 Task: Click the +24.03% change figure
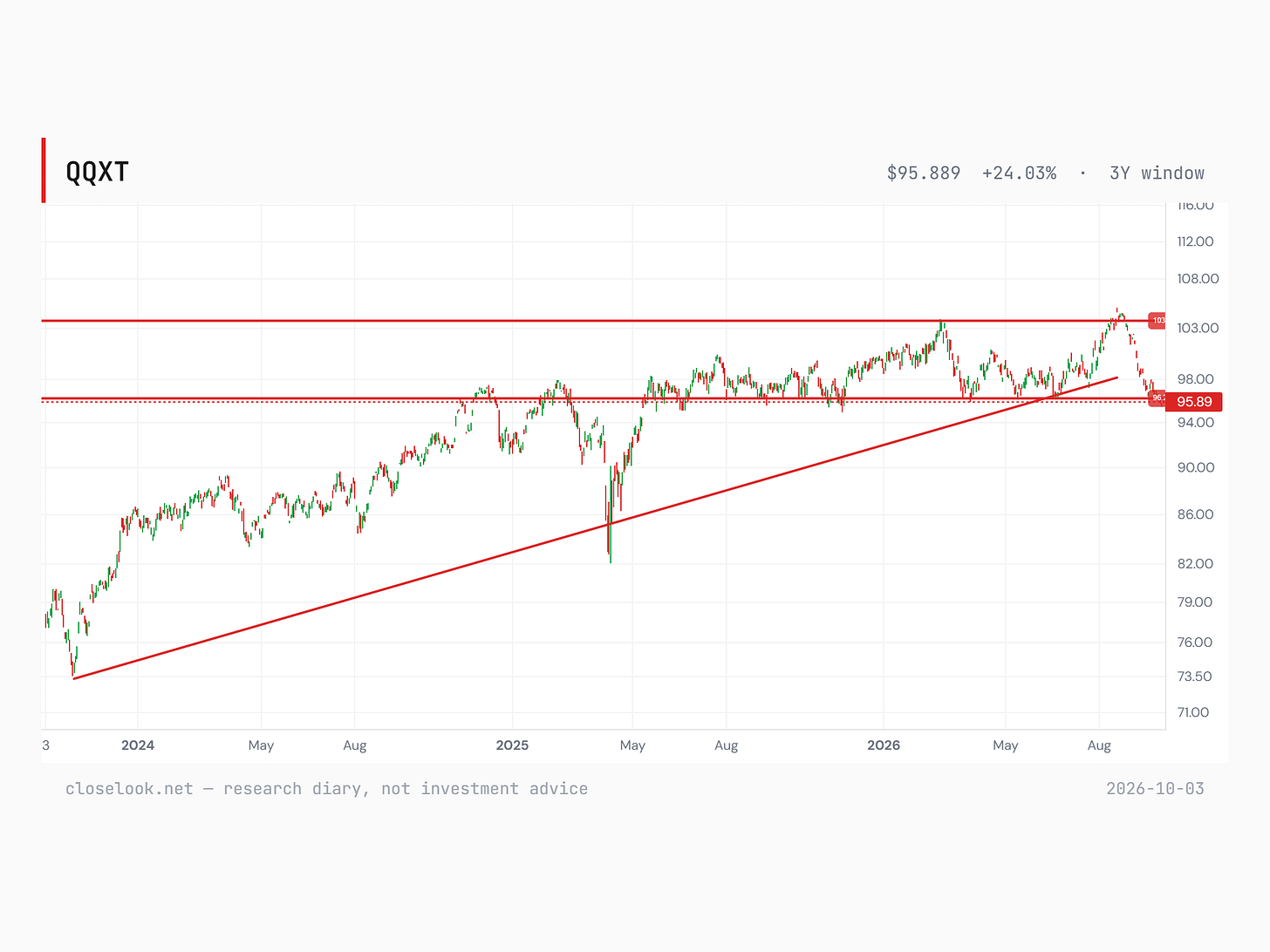(x=1019, y=173)
